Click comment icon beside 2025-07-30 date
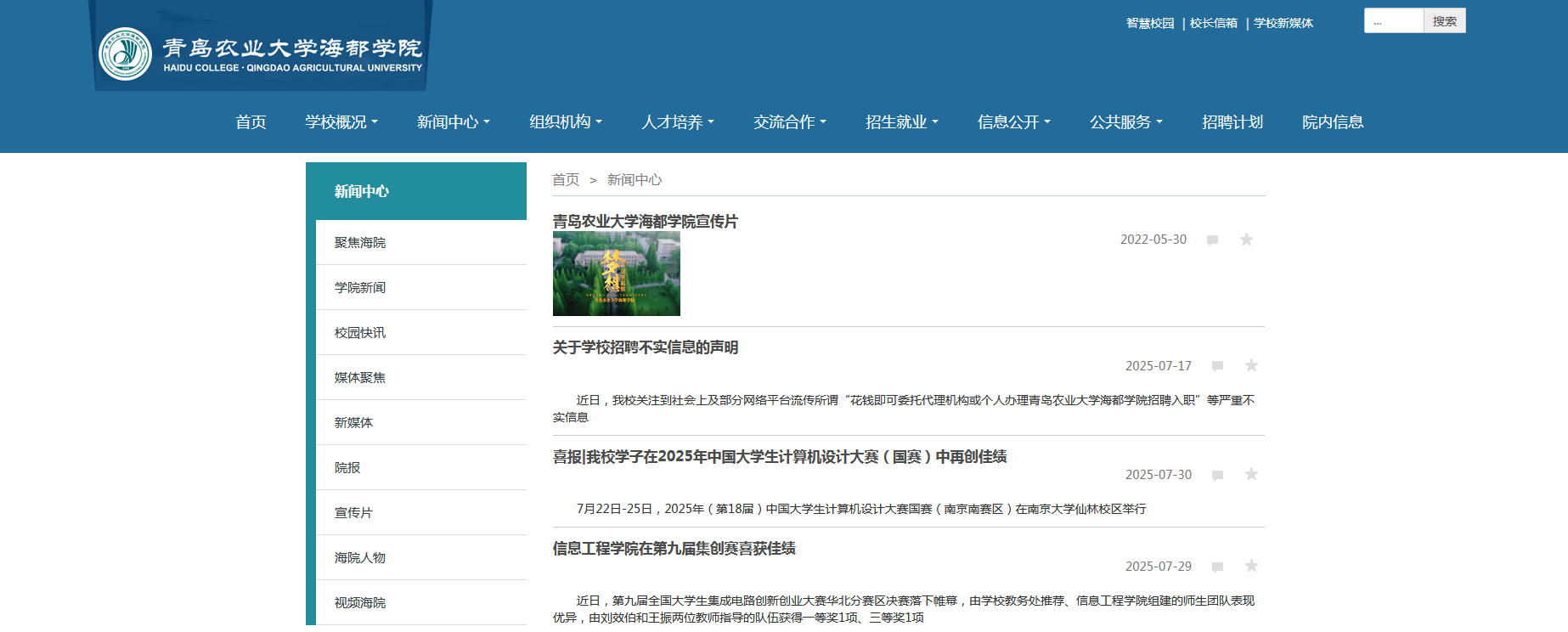The width and height of the screenshot is (1568, 632). (x=1217, y=475)
